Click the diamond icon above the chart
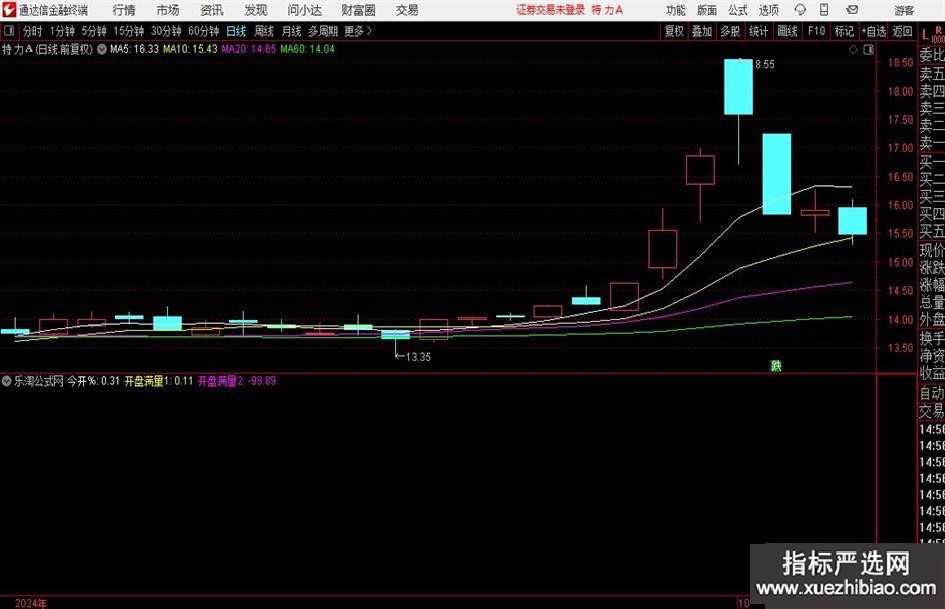Image resolution: width=945 pixels, height=609 pixels. 852,48
